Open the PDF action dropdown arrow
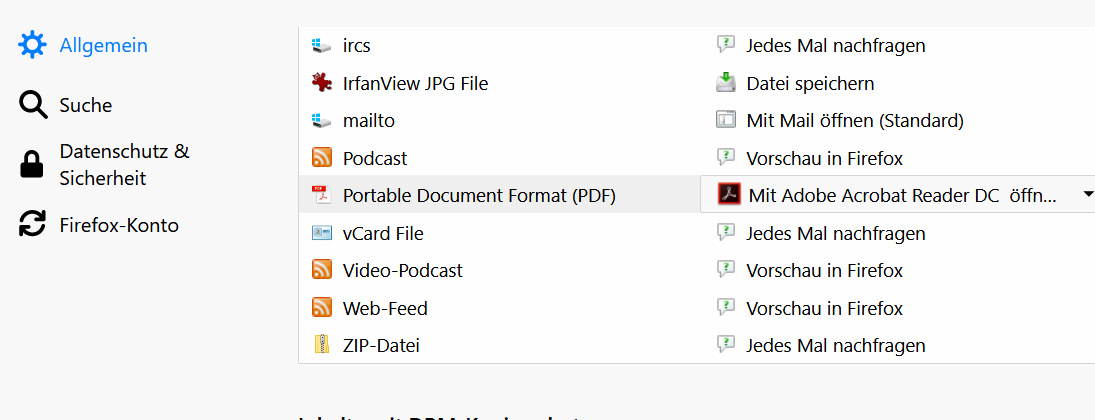 [1088, 196]
